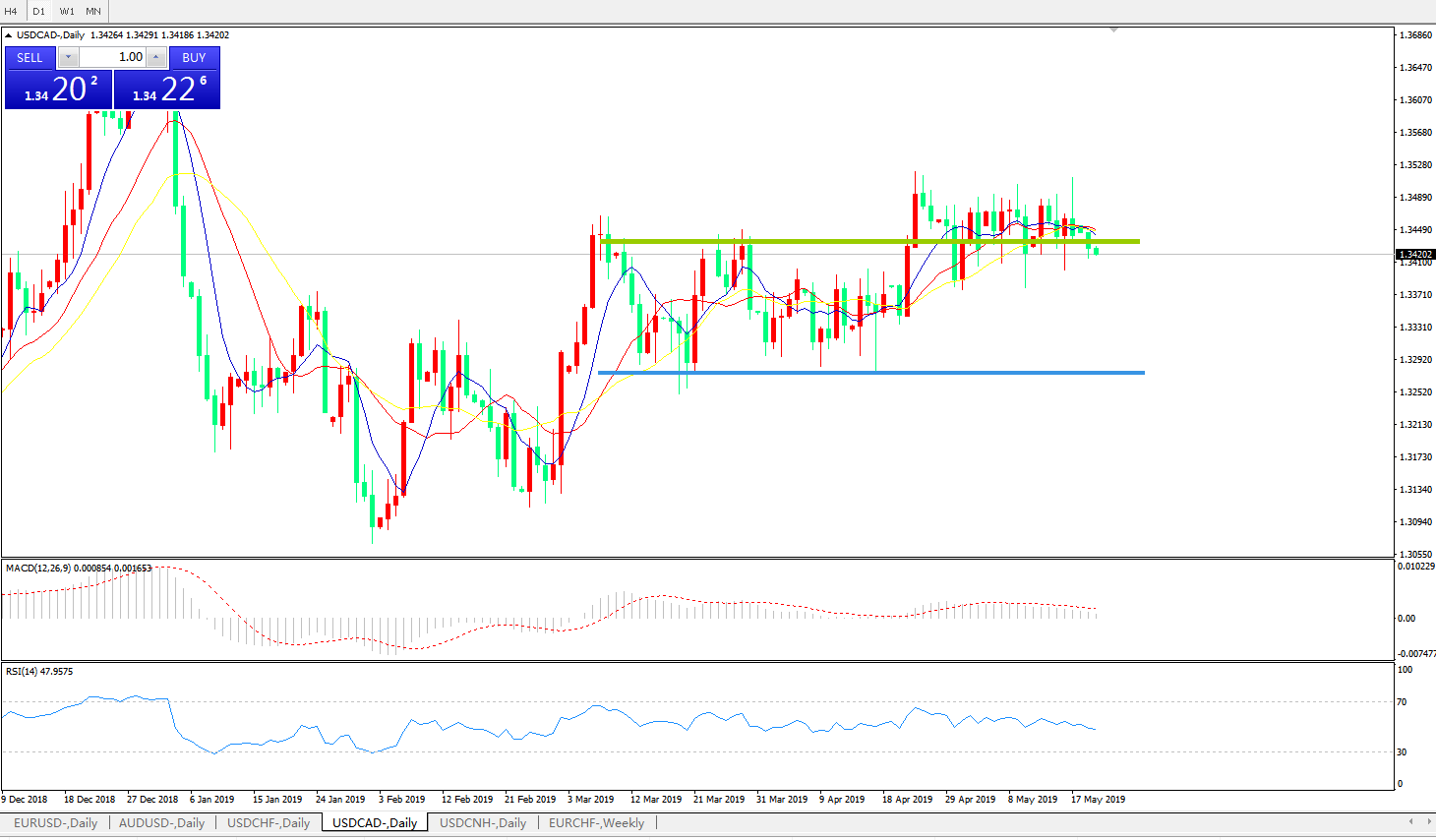Click the volume decrease down arrow
This screenshot has width=1436, height=840.
pos(69,57)
